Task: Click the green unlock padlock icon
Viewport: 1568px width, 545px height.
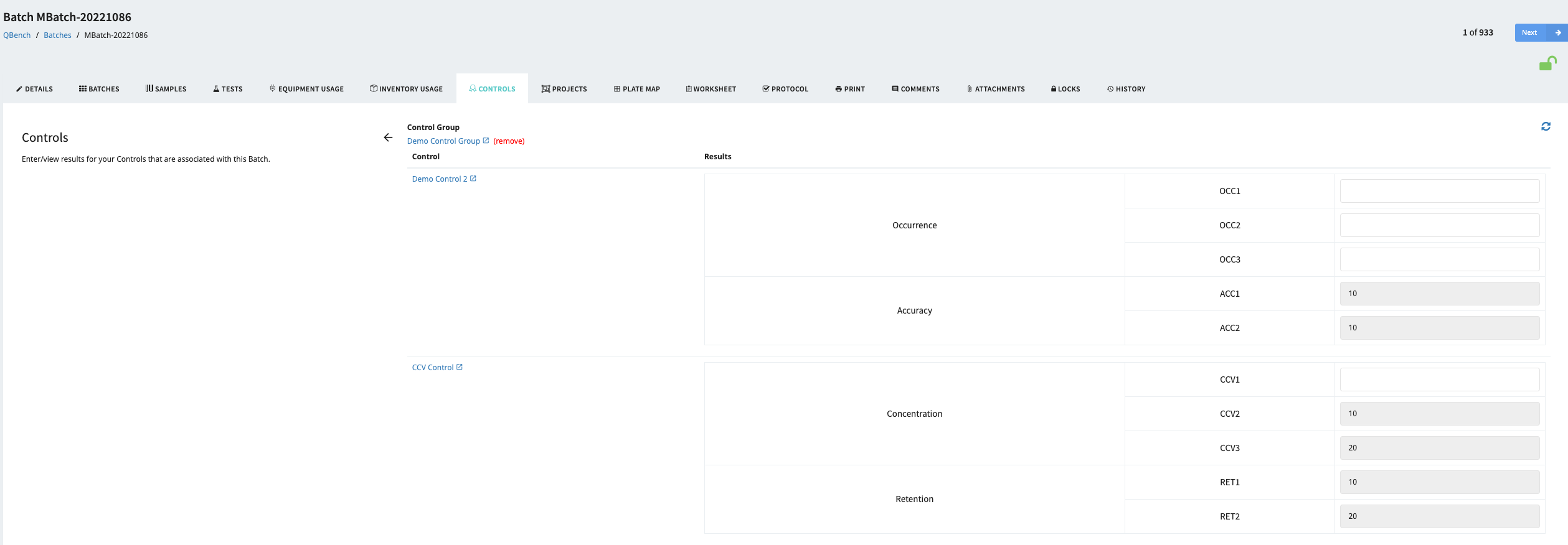Action: coord(1547,63)
